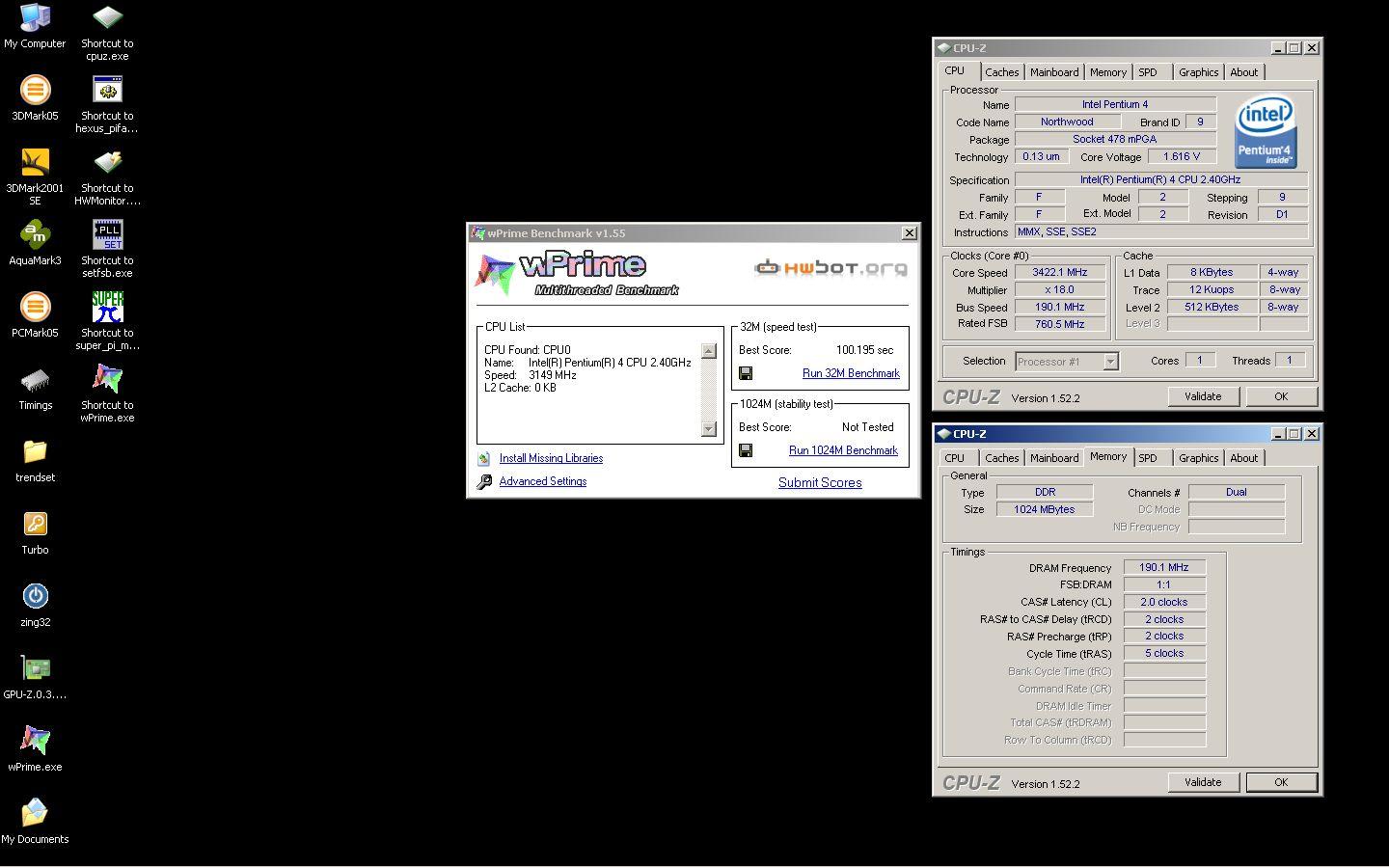
Task: Click the Install Missing Libraries icon
Action: pos(484,459)
